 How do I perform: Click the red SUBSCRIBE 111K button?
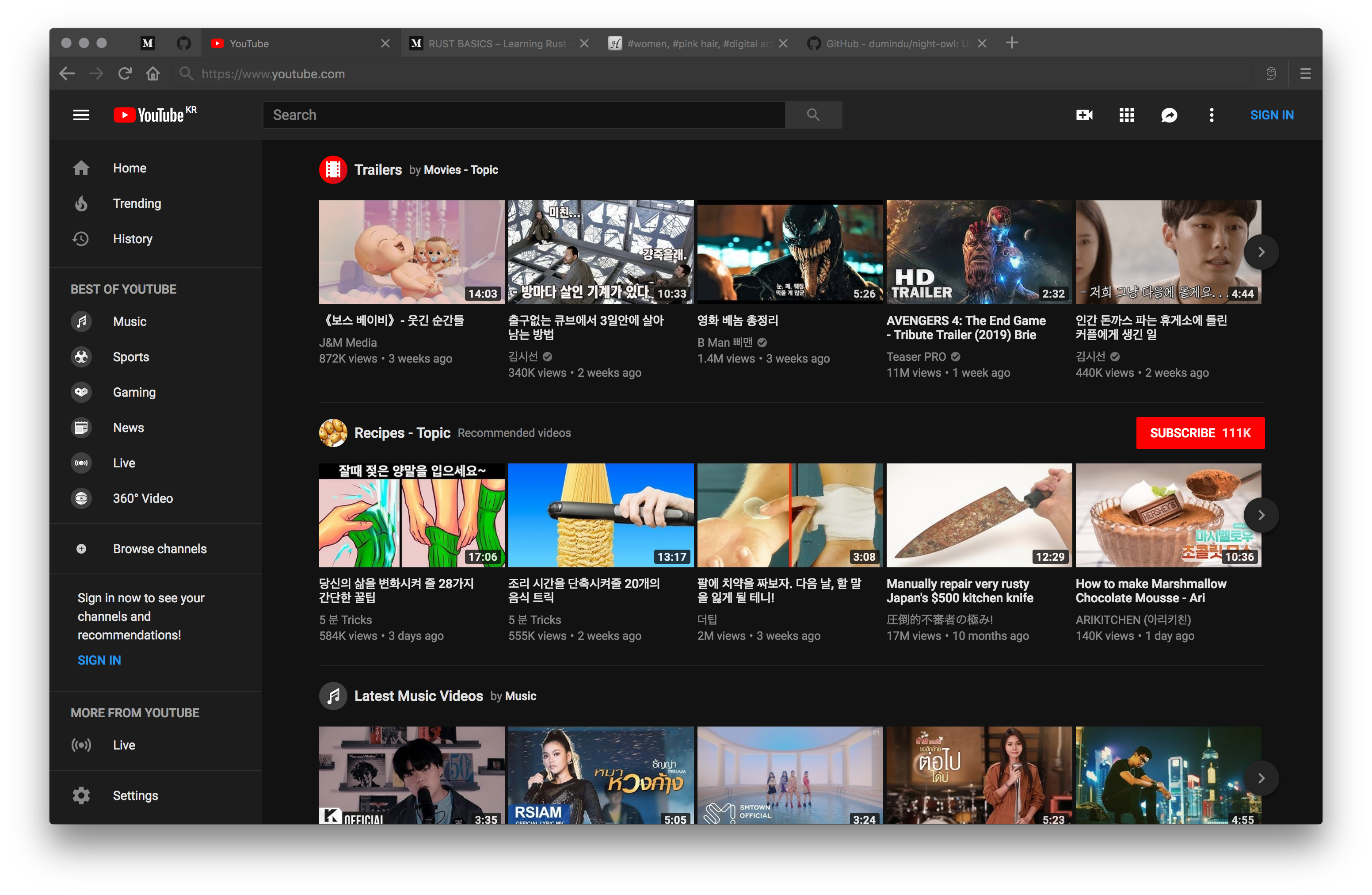click(1200, 433)
